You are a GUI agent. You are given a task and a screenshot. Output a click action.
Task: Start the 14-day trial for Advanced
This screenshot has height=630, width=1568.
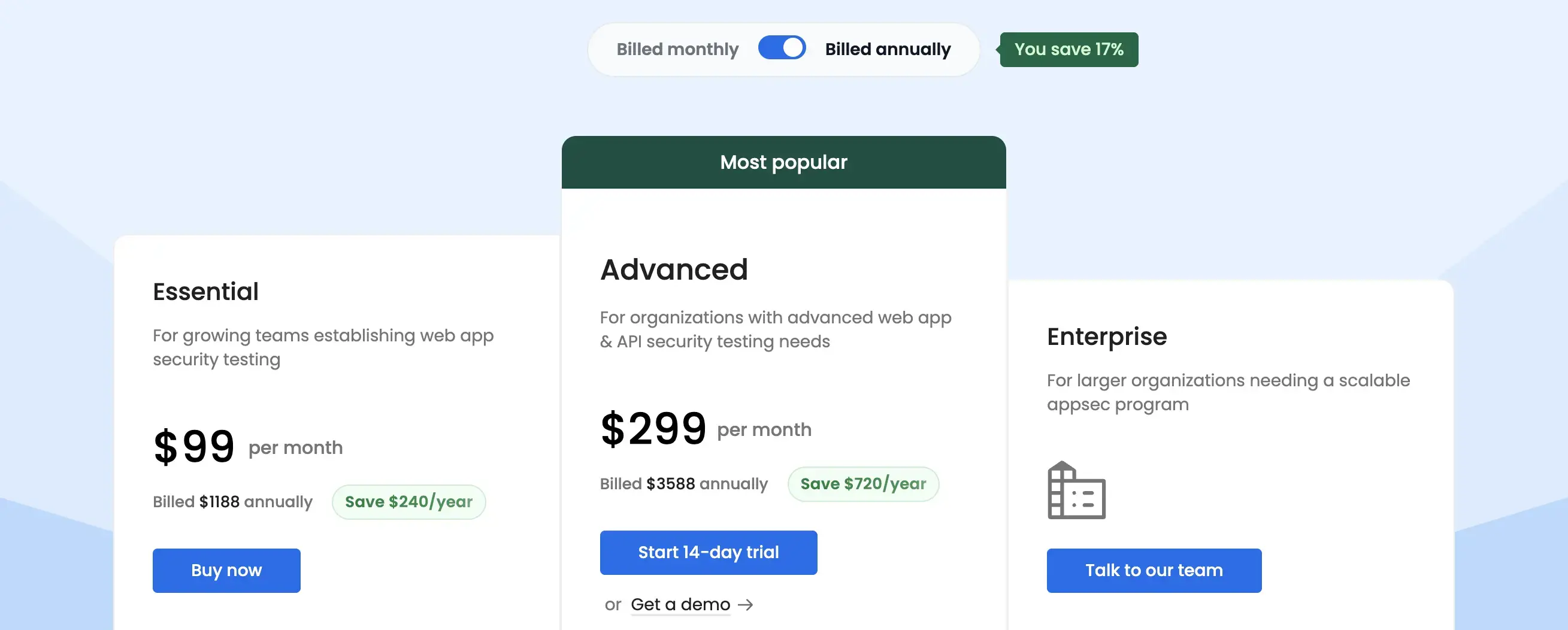click(709, 553)
